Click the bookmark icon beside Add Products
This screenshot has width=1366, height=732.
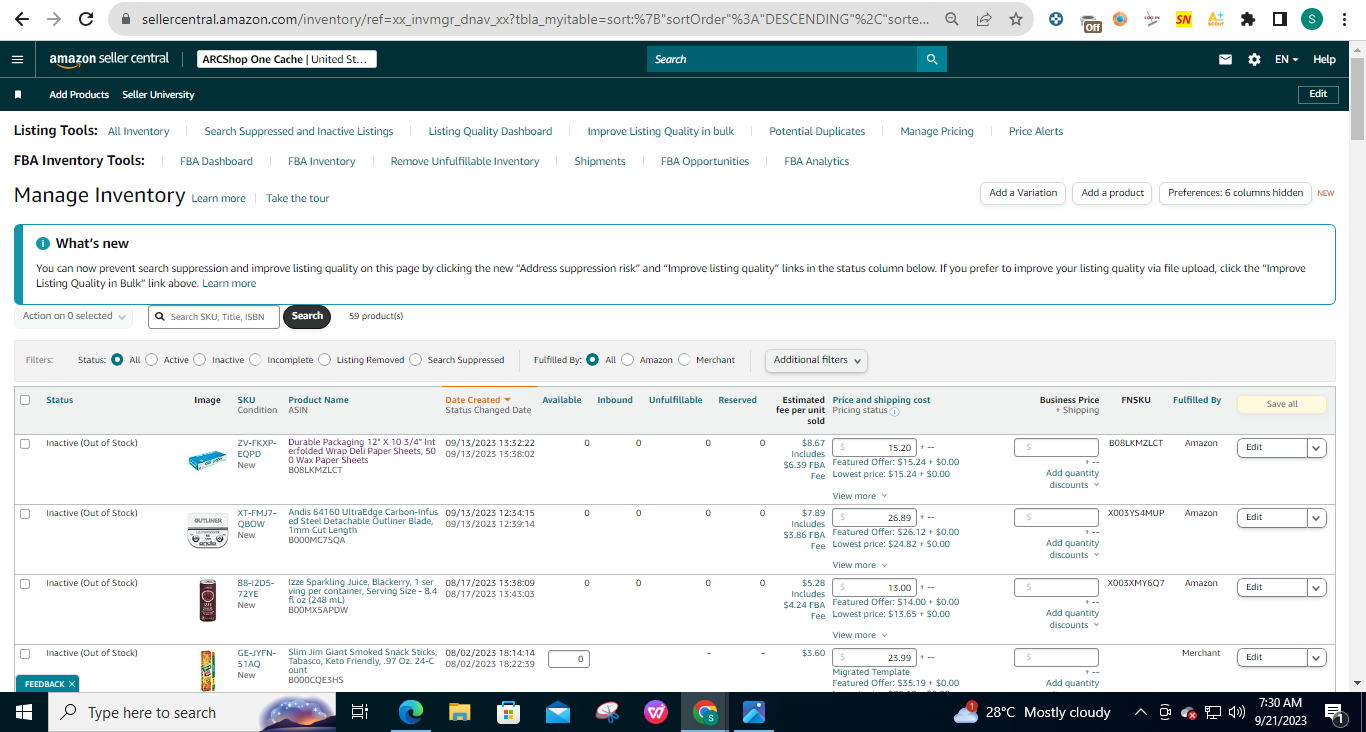click(18, 95)
